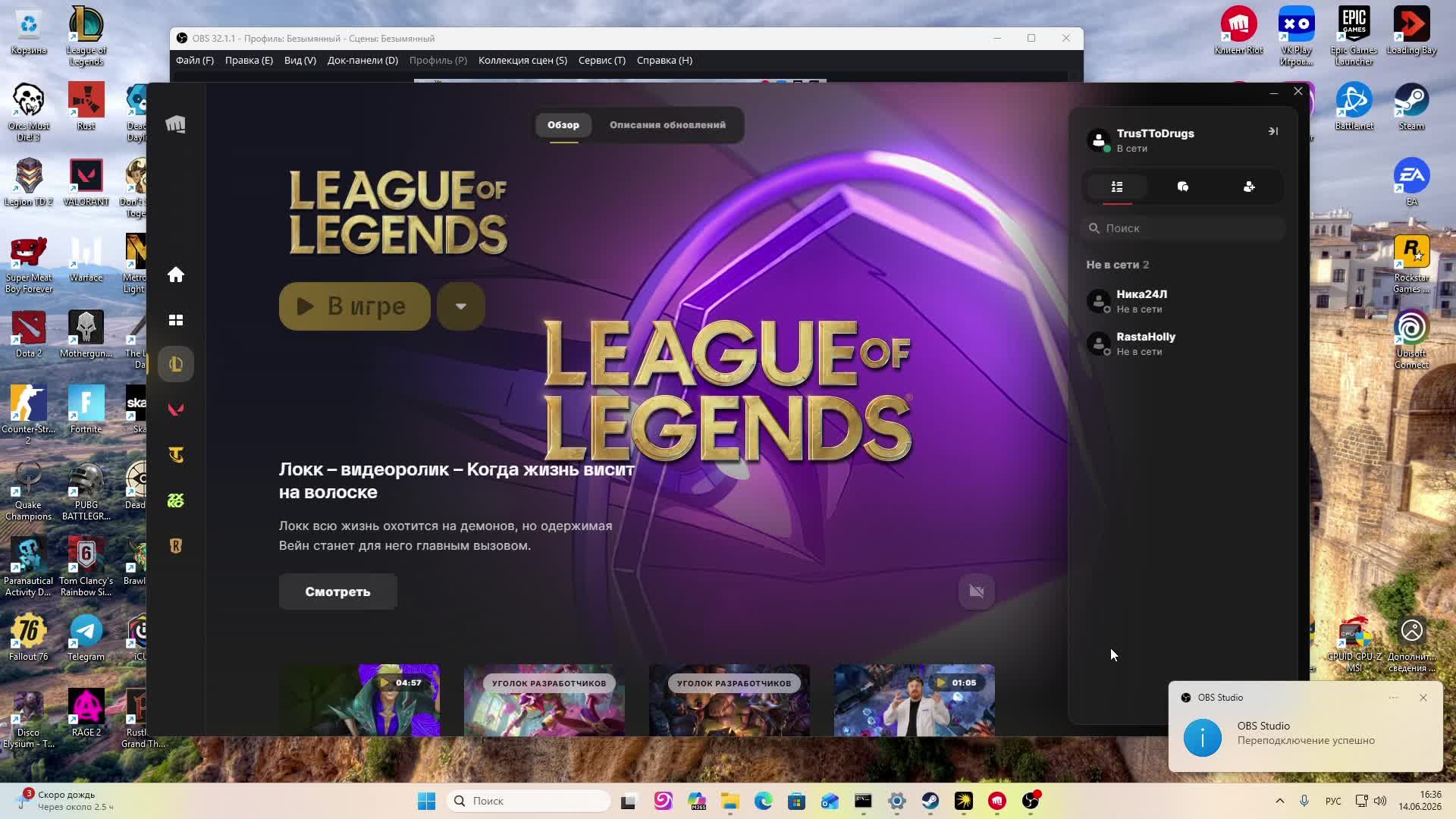The width and height of the screenshot is (1456, 819).
Task: Select the Fallout 76 desktop icon
Action: tap(29, 638)
